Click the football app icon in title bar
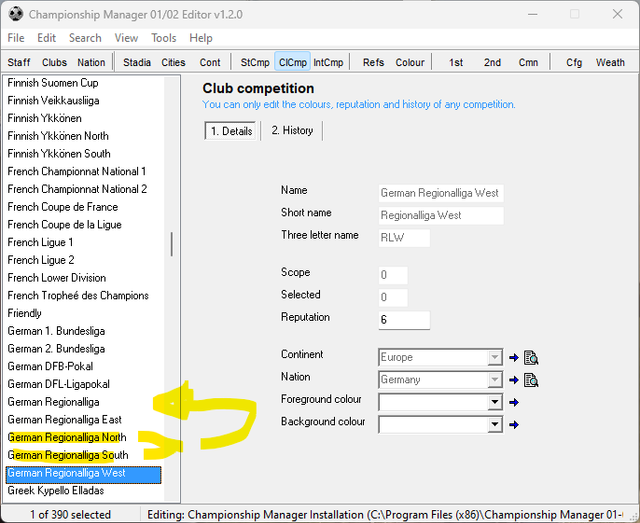The width and height of the screenshot is (640, 523). 16,14
